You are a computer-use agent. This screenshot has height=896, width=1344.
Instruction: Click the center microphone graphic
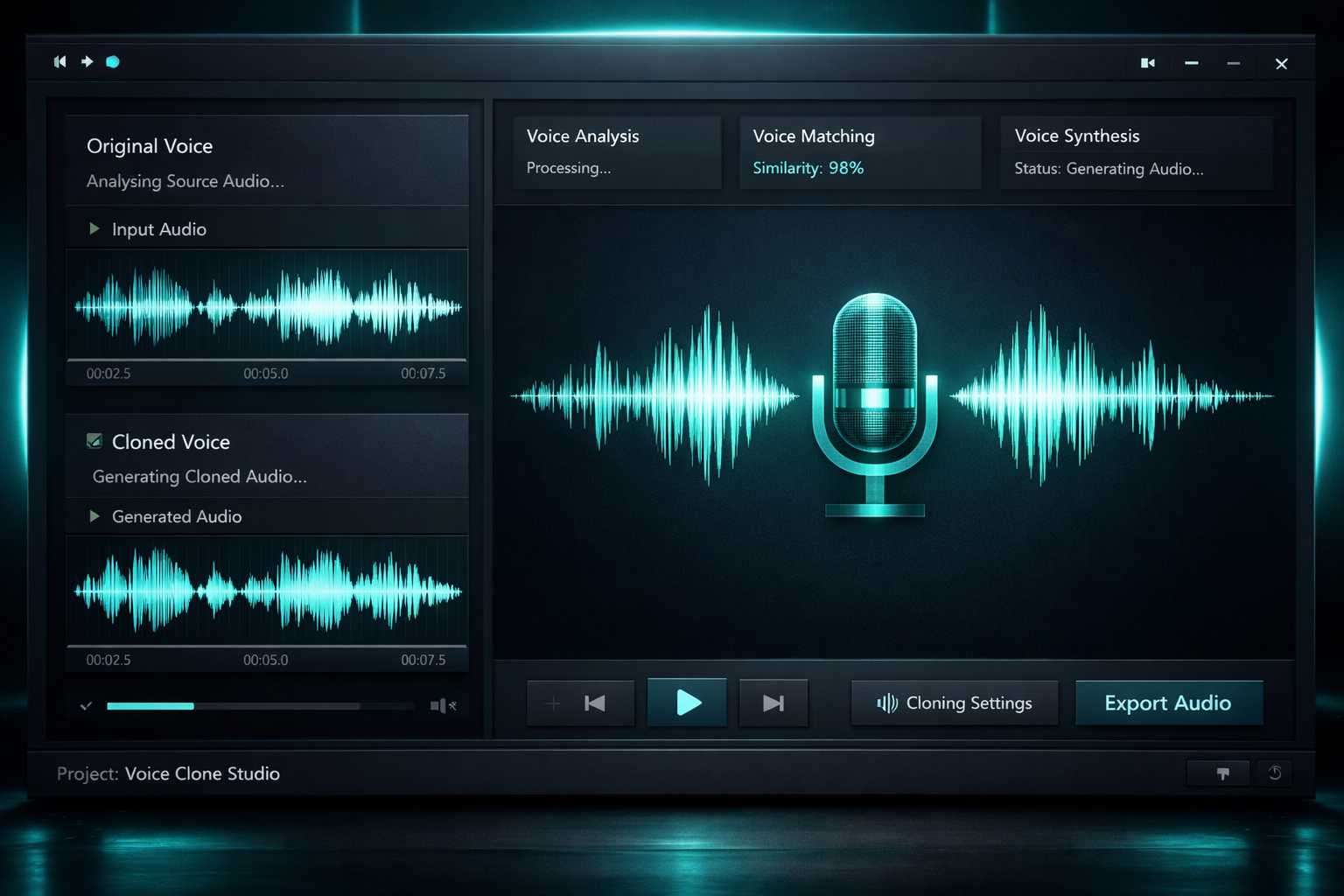[875, 405]
